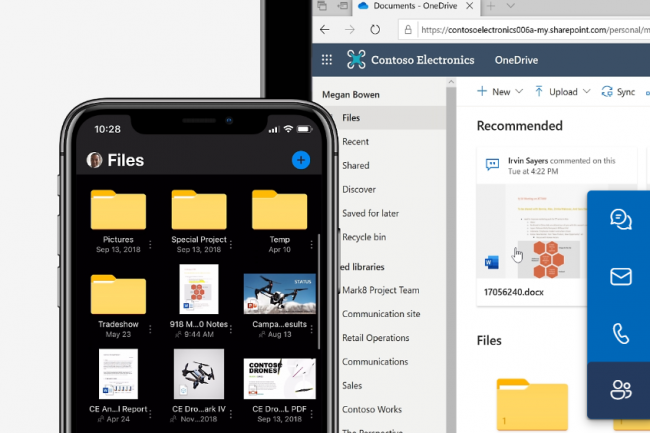650x433 pixels.
Task: Open more options for the Temp folder
Action: (x=311, y=244)
